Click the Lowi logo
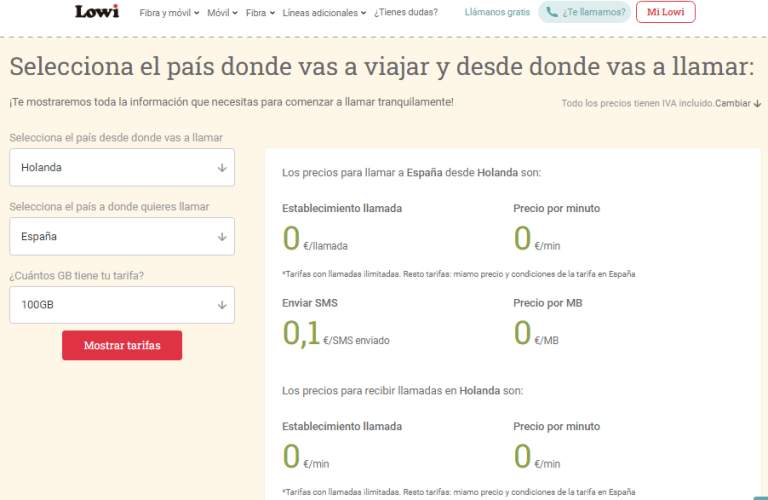 tap(97, 12)
